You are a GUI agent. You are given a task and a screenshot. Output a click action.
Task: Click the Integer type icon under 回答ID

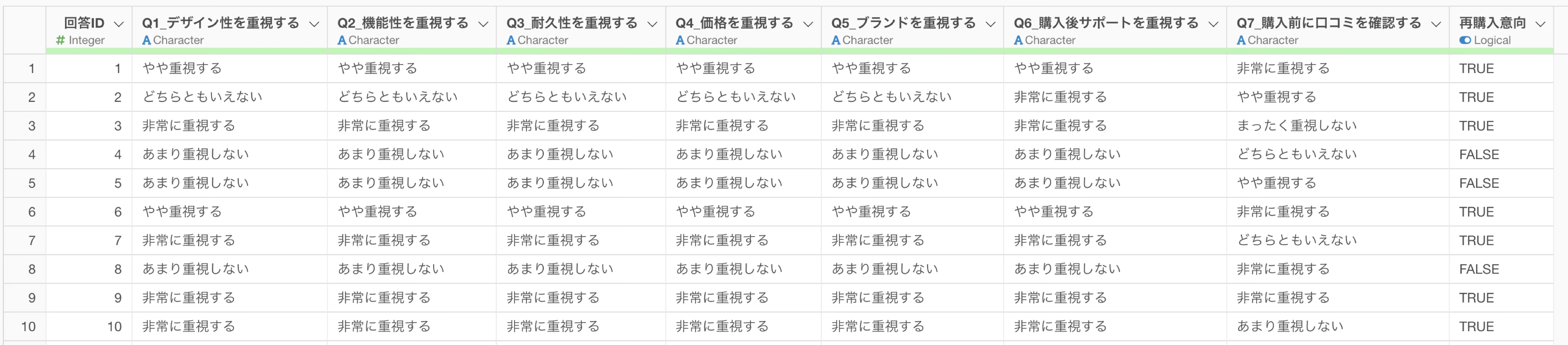[x=60, y=40]
